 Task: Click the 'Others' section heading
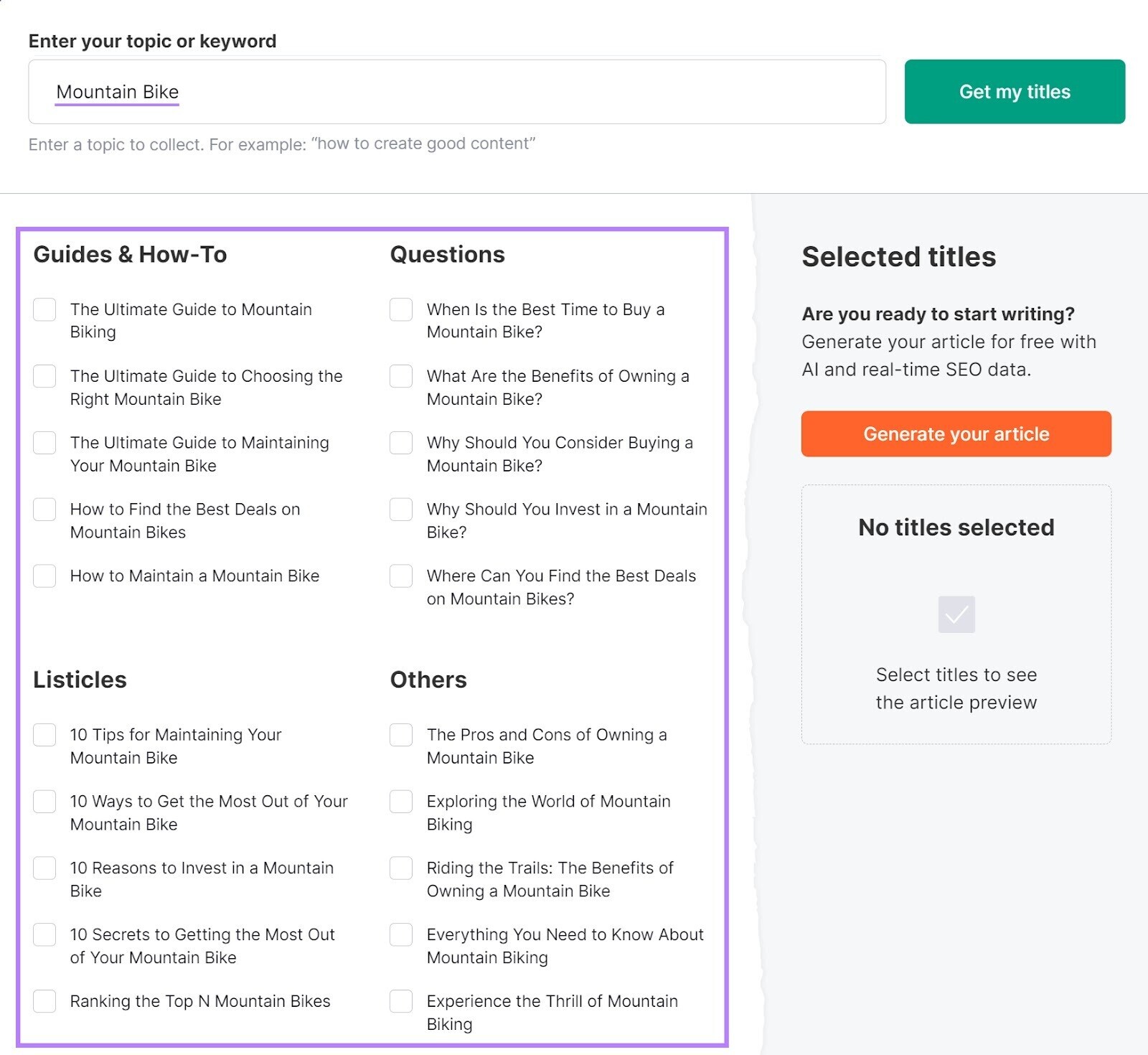click(428, 680)
